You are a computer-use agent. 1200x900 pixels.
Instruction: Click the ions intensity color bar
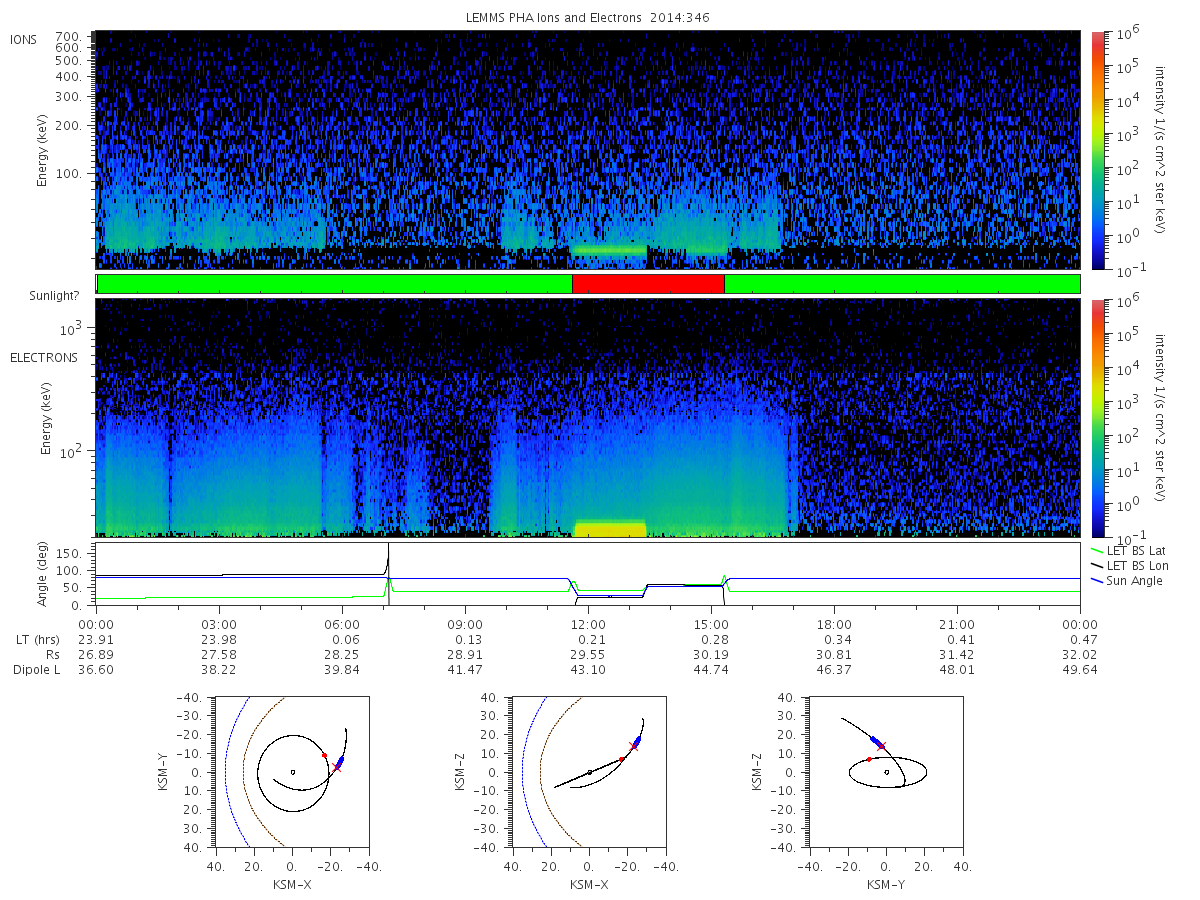(1097, 150)
